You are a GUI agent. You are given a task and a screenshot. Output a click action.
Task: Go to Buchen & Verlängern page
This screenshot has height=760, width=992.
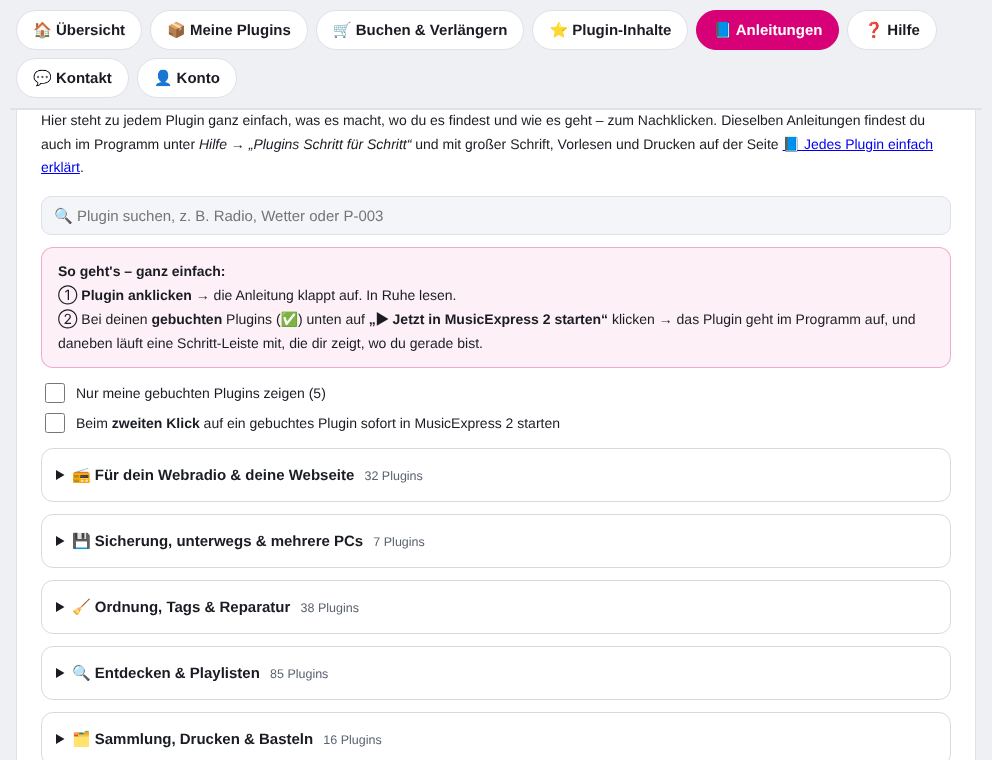(x=420, y=30)
